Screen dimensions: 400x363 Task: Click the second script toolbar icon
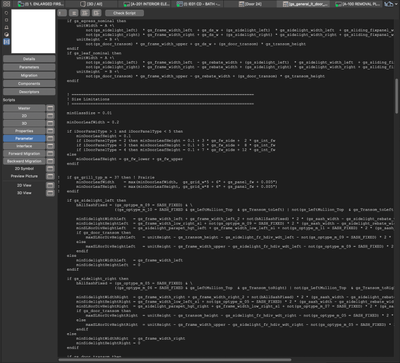click(73, 13)
